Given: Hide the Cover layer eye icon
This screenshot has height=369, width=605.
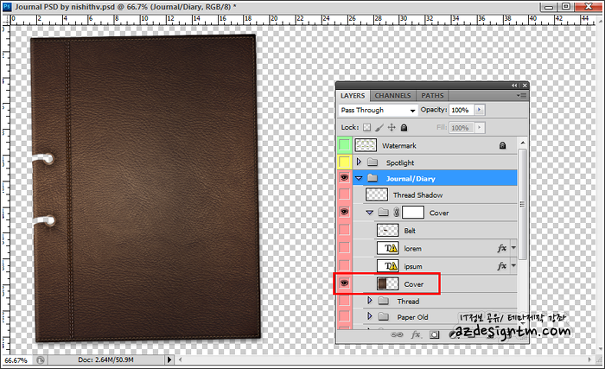Looking at the screenshot, I should click(344, 284).
